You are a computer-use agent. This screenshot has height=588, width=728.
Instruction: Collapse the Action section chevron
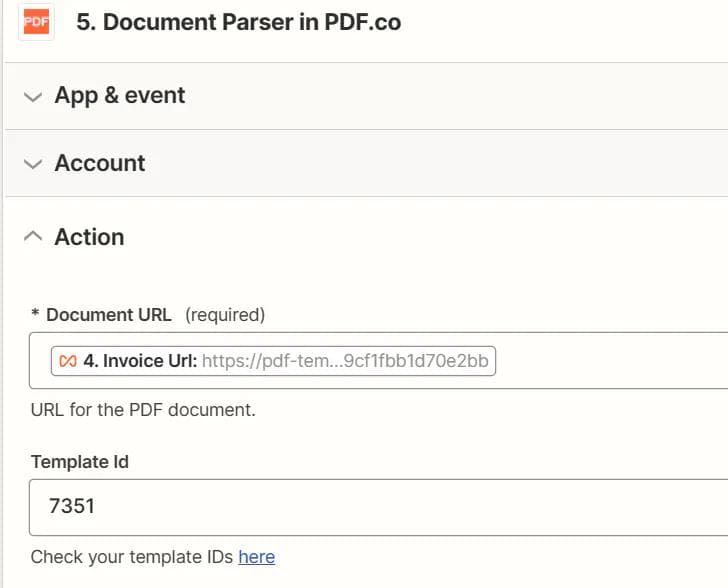click(x=34, y=237)
